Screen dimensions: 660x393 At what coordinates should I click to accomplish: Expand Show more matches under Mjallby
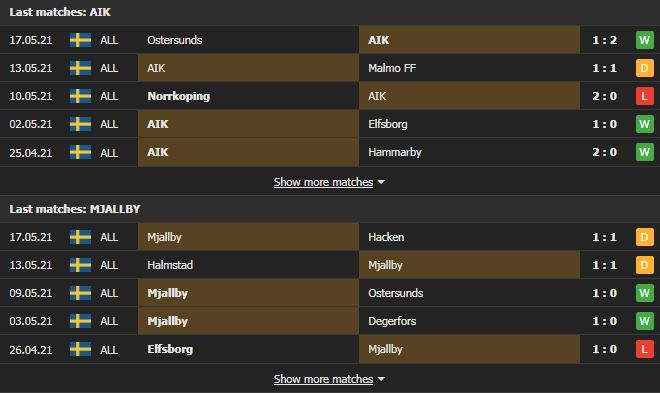tap(323, 379)
